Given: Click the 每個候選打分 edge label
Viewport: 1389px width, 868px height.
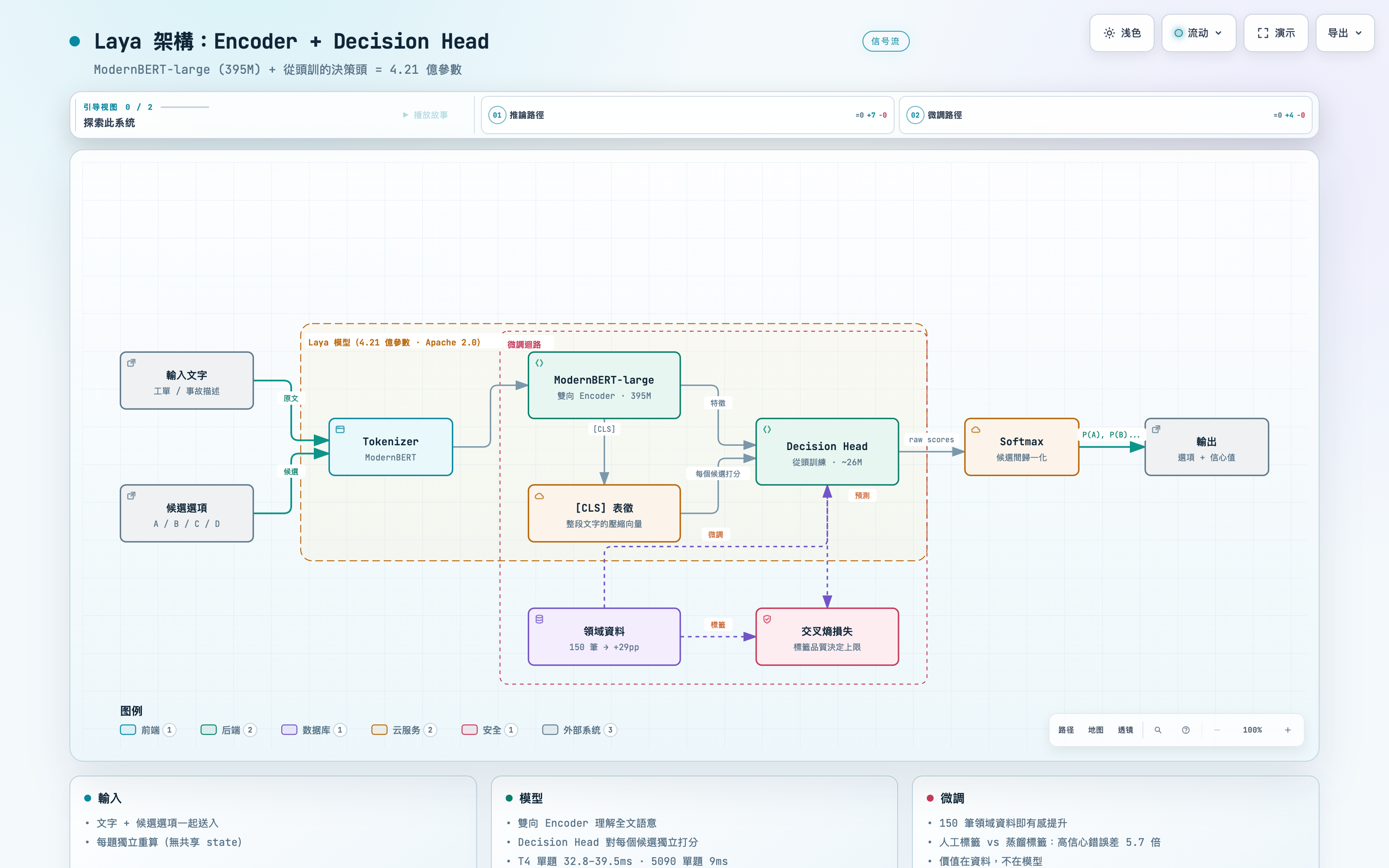Looking at the screenshot, I should tap(718, 473).
